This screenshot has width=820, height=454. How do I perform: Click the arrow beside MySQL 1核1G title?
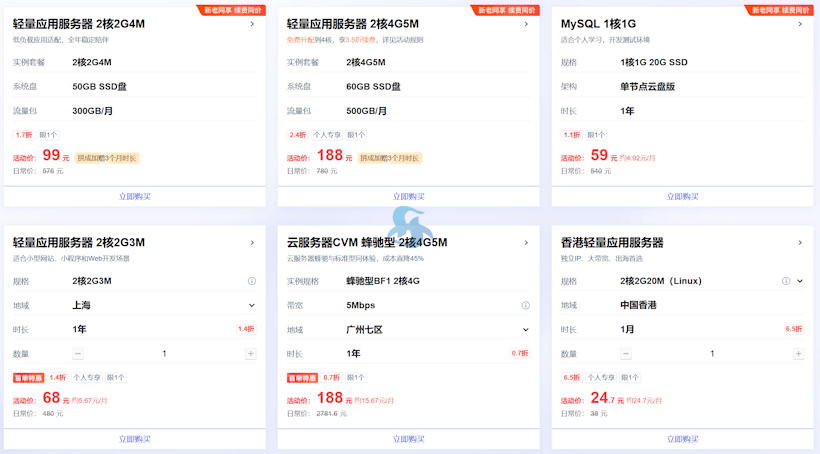point(799,24)
